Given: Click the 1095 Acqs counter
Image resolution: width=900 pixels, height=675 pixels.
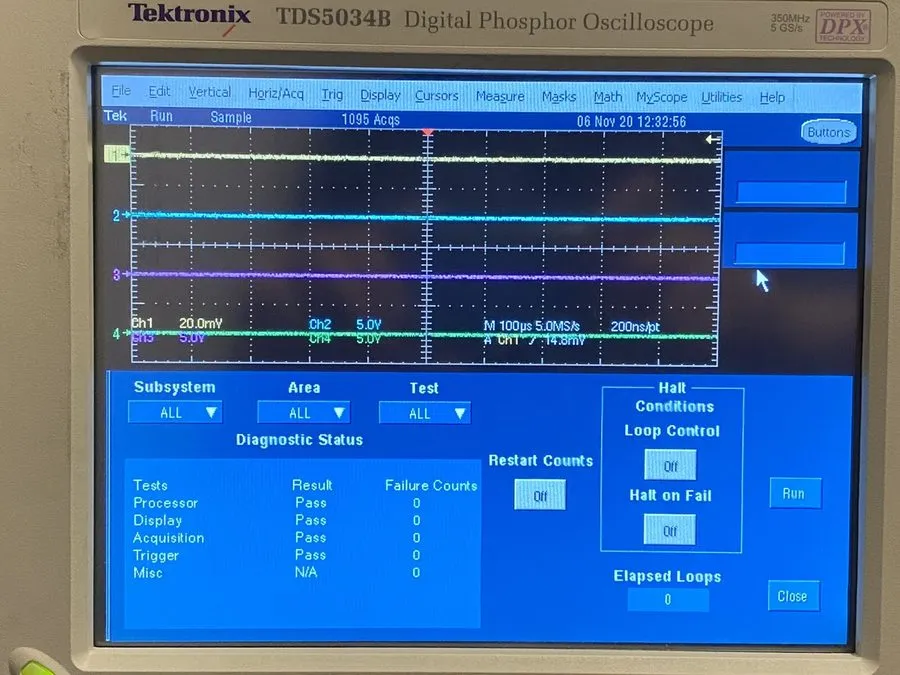Looking at the screenshot, I should (x=371, y=119).
